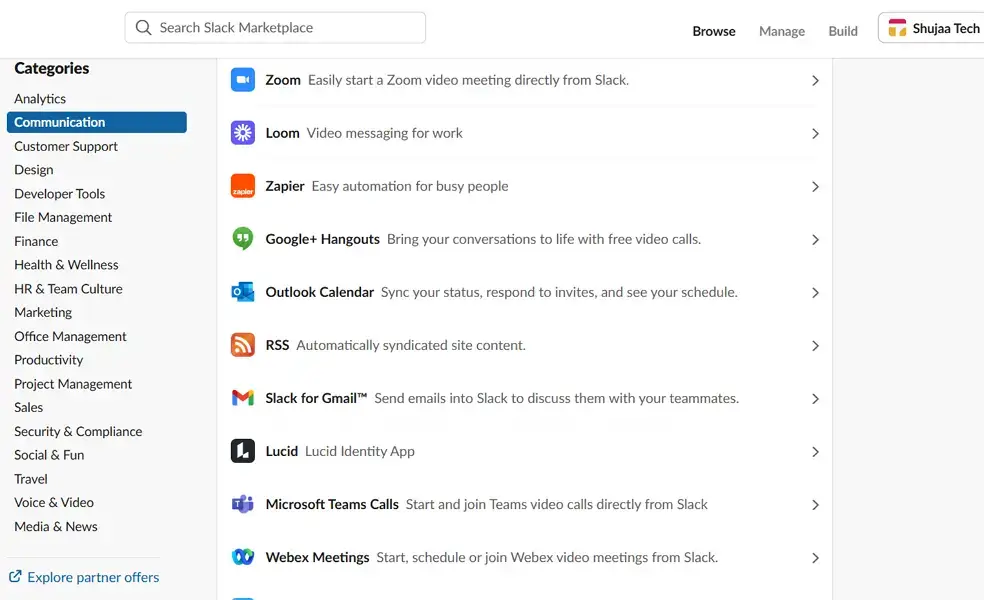
Task: Open the Google+ Hangouts row chevron
Action: click(815, 240)
